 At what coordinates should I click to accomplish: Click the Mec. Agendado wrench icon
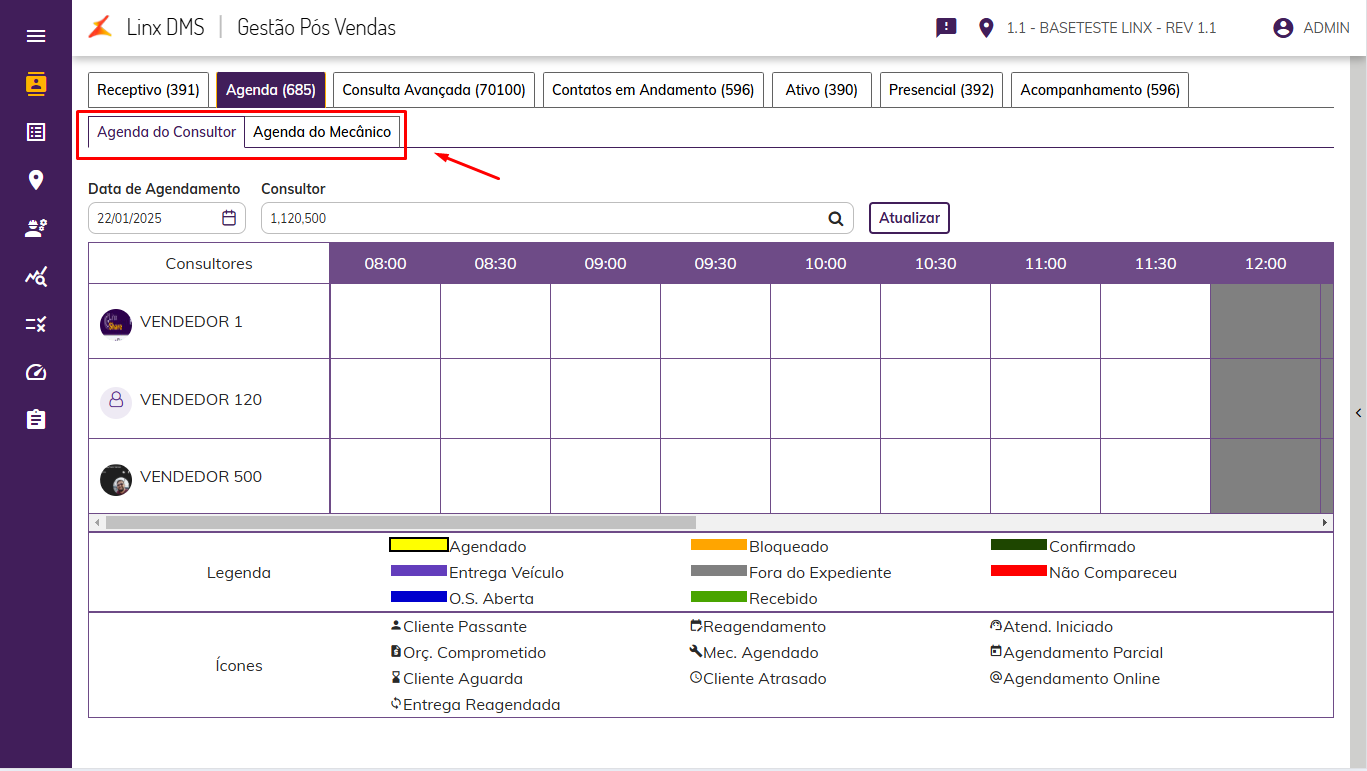click(696, 652)
